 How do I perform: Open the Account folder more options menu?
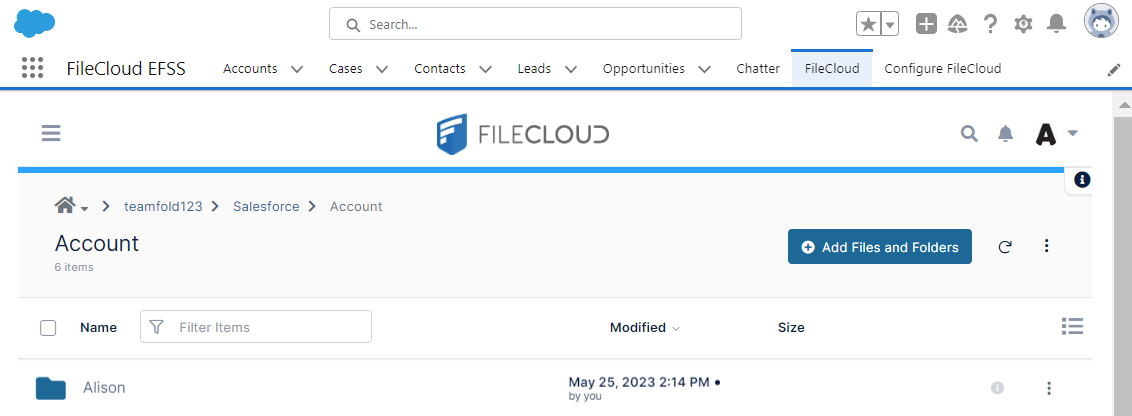(x=1046, y=246)
